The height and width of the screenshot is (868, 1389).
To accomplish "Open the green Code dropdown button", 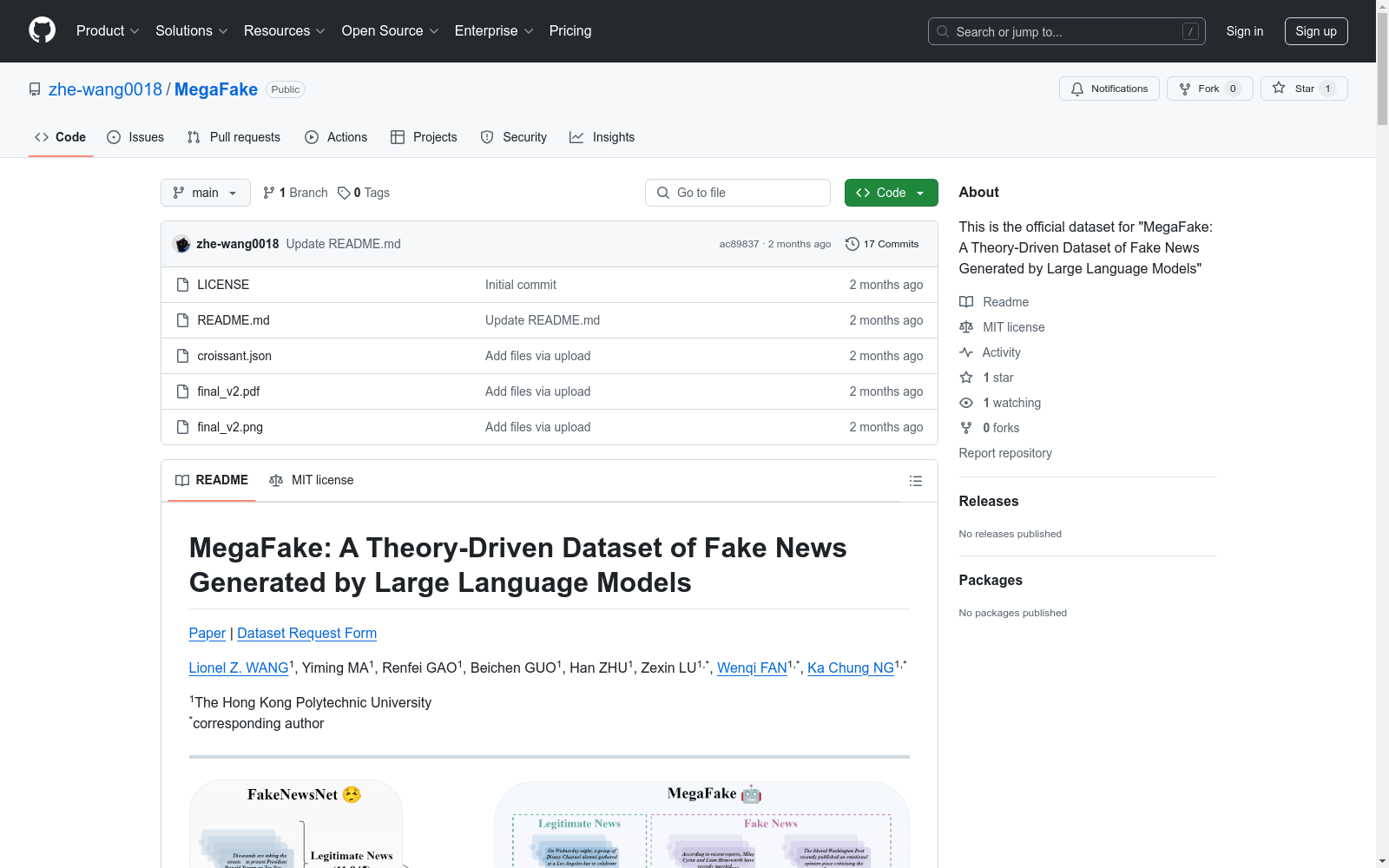I will (x=891, y=193).
